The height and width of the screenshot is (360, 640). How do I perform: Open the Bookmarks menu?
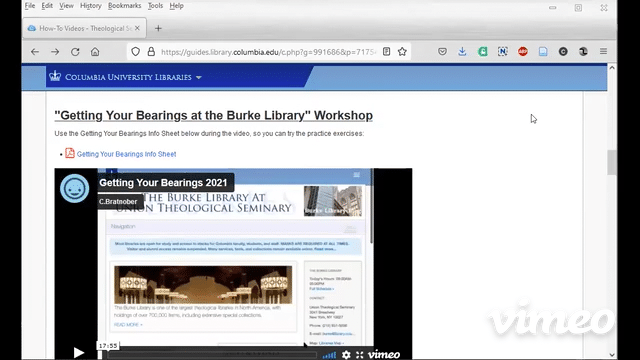tap(124, 6)
